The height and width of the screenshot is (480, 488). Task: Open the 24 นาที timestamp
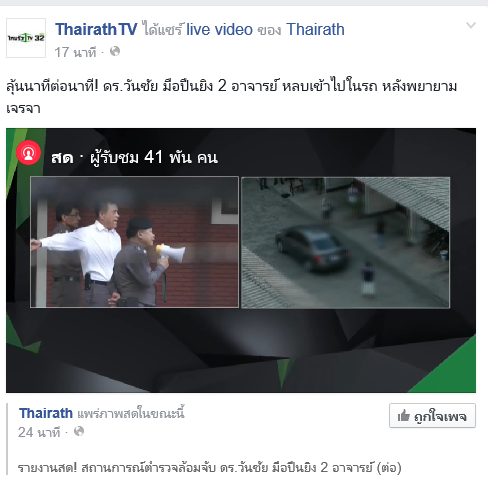coord(39,432)
